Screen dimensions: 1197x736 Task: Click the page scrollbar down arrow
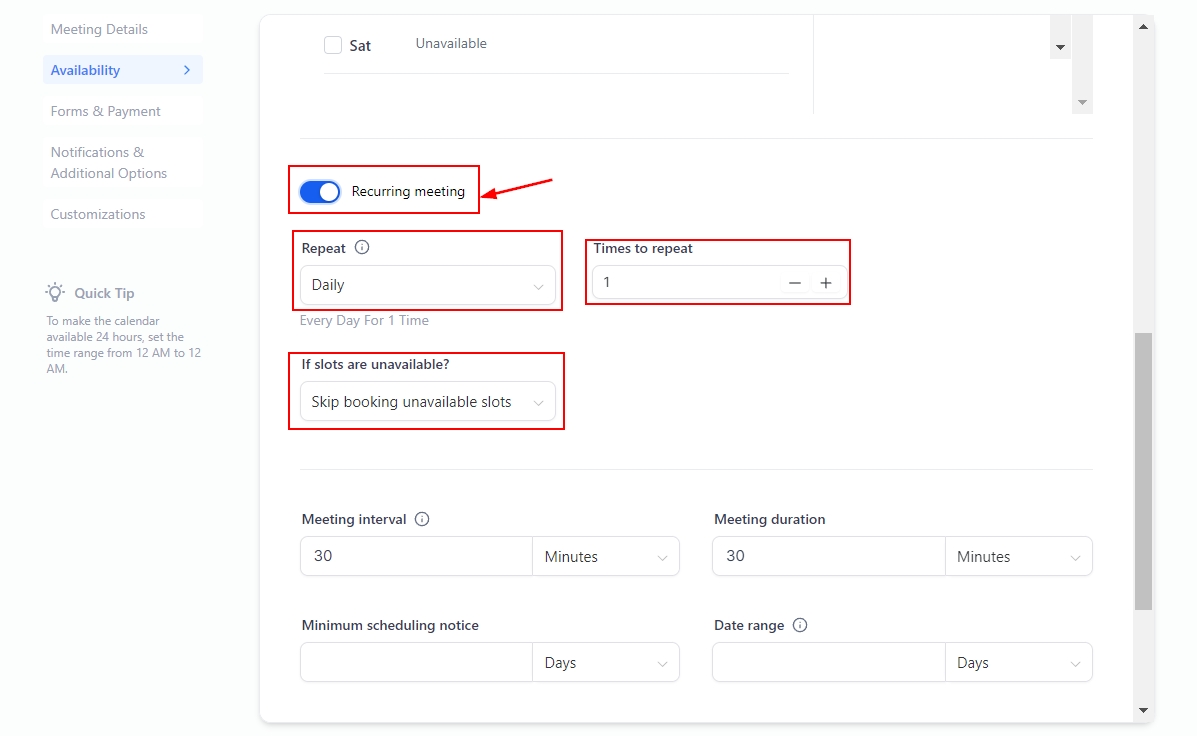point(1143,710)
